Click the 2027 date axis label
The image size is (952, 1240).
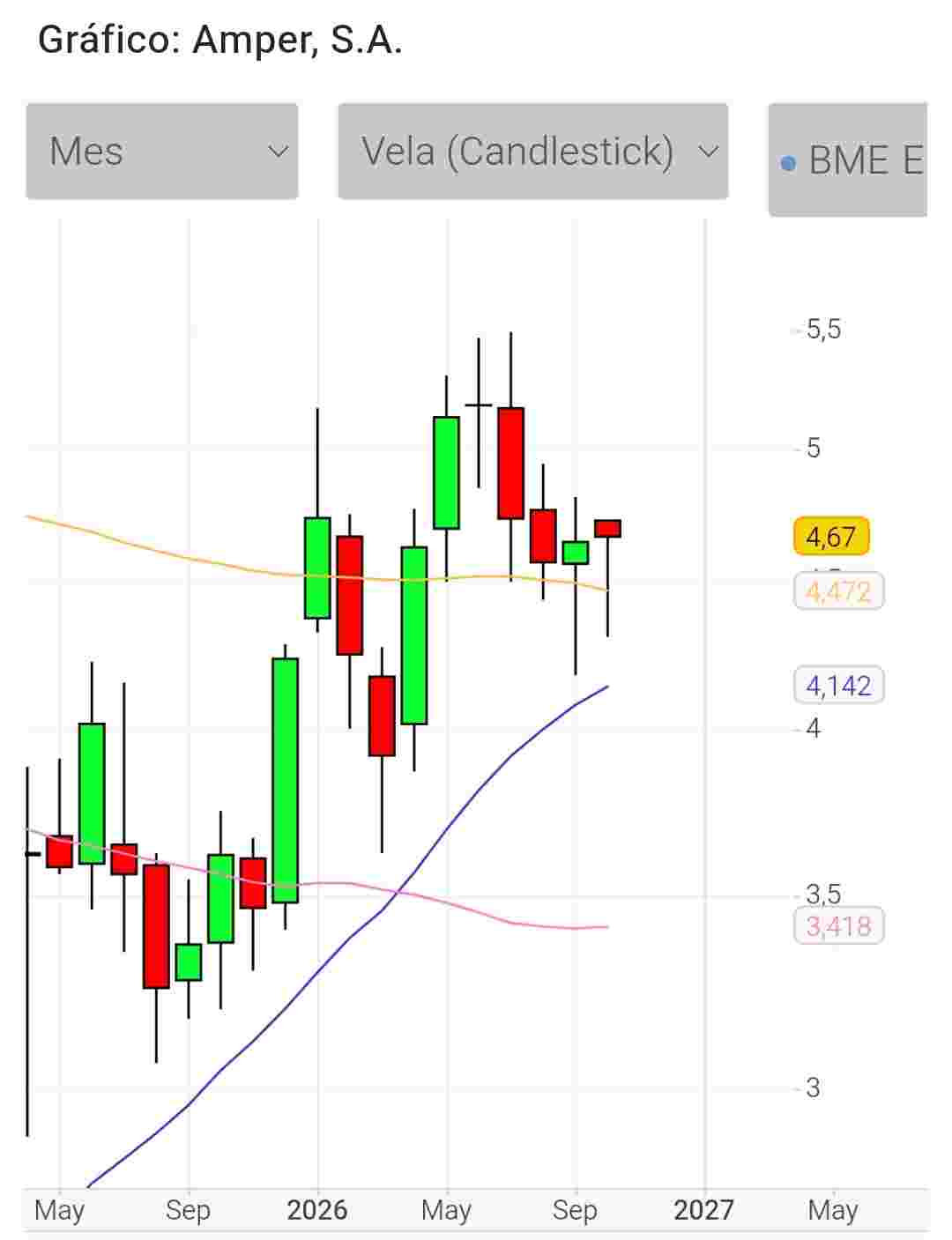pyautogui.click(x=703, y=1210)
